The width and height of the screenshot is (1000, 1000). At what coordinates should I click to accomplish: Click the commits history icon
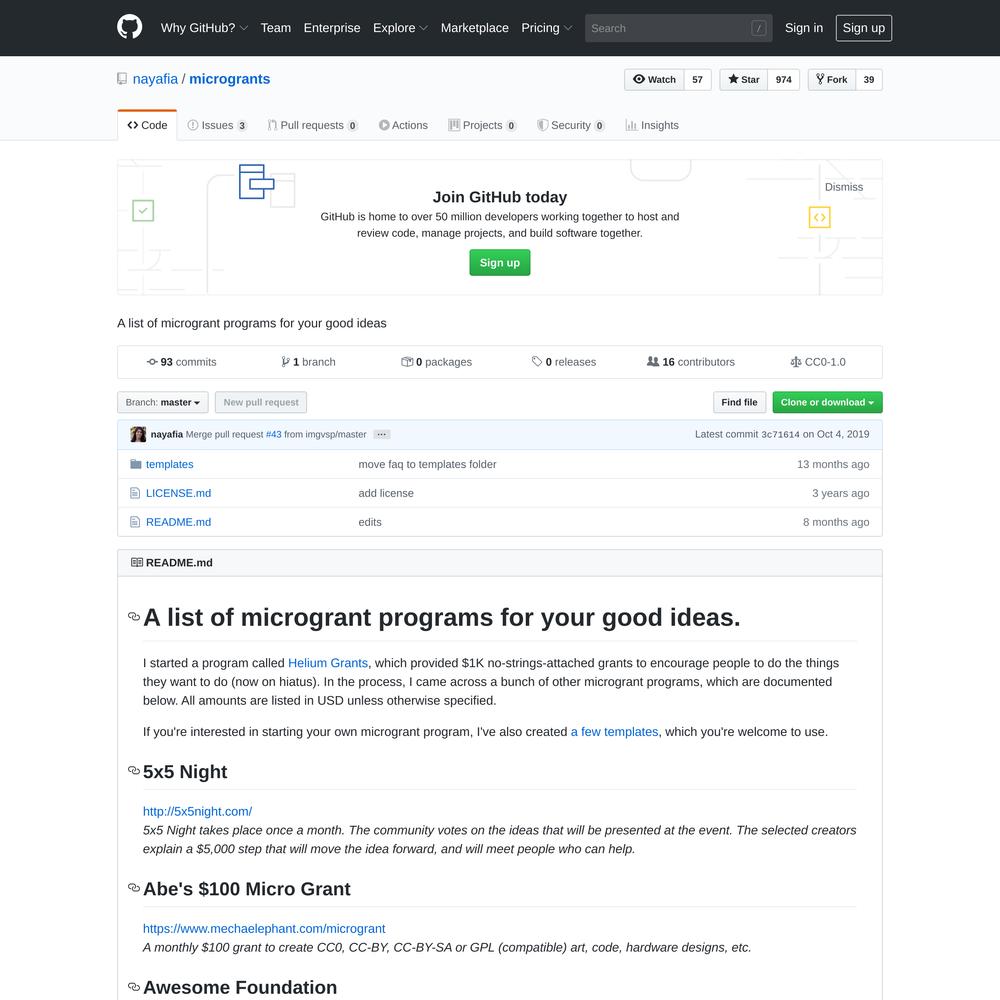pyautogui.click(x=152, y=362)
